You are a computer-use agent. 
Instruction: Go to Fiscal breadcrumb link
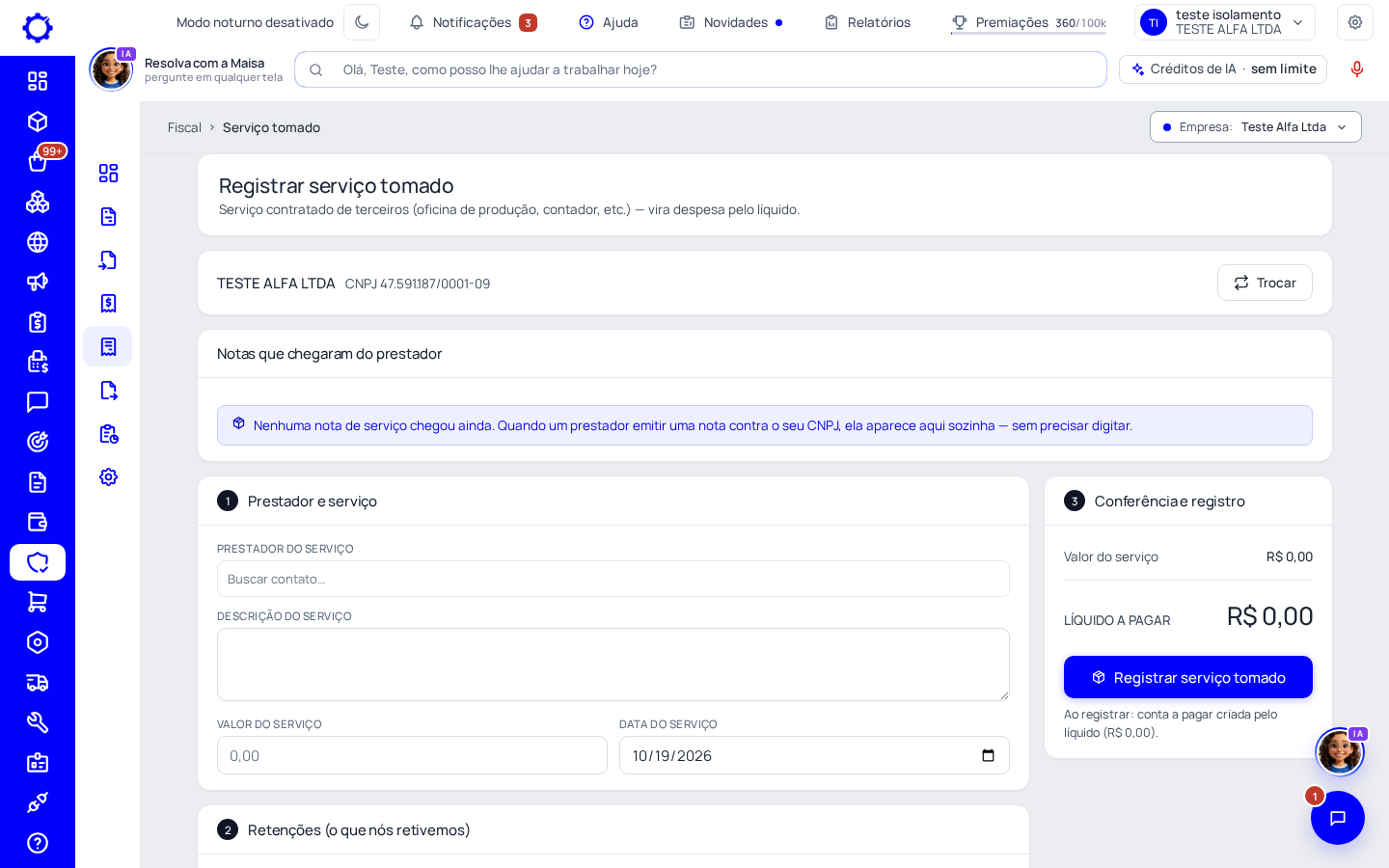[184, 127]
